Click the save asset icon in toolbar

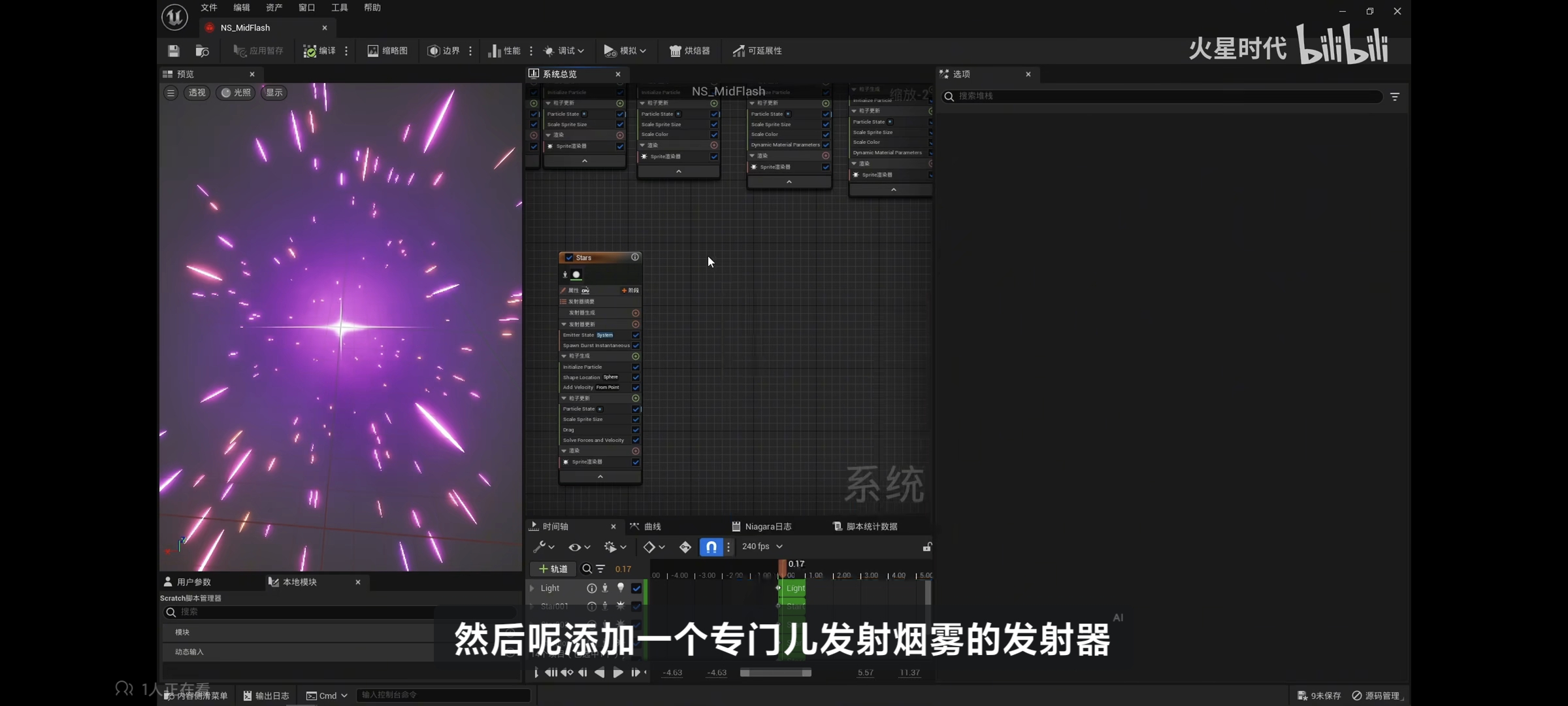(173, 50)
